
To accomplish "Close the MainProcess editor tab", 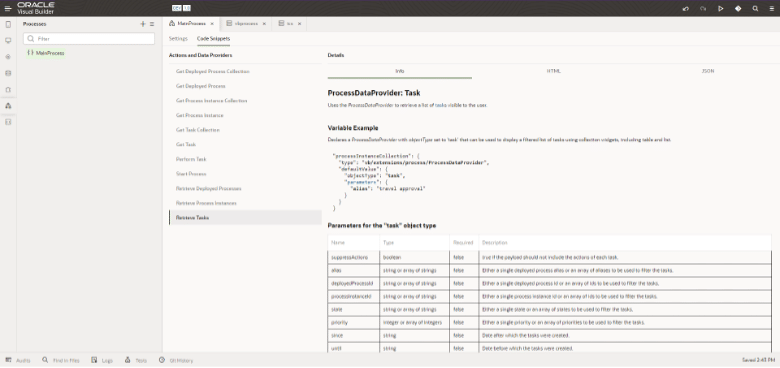I will coord(212,23).
